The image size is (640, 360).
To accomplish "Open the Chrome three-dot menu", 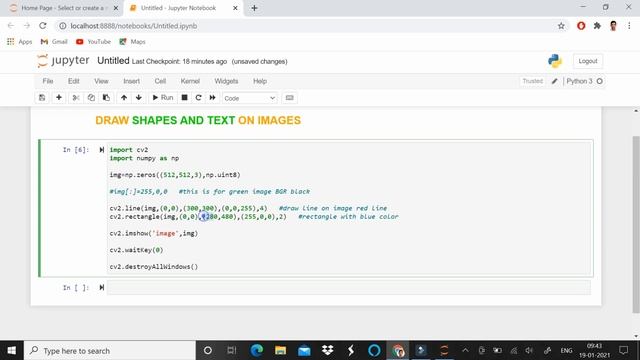I will pyautogui.click(x=629, y=26).
